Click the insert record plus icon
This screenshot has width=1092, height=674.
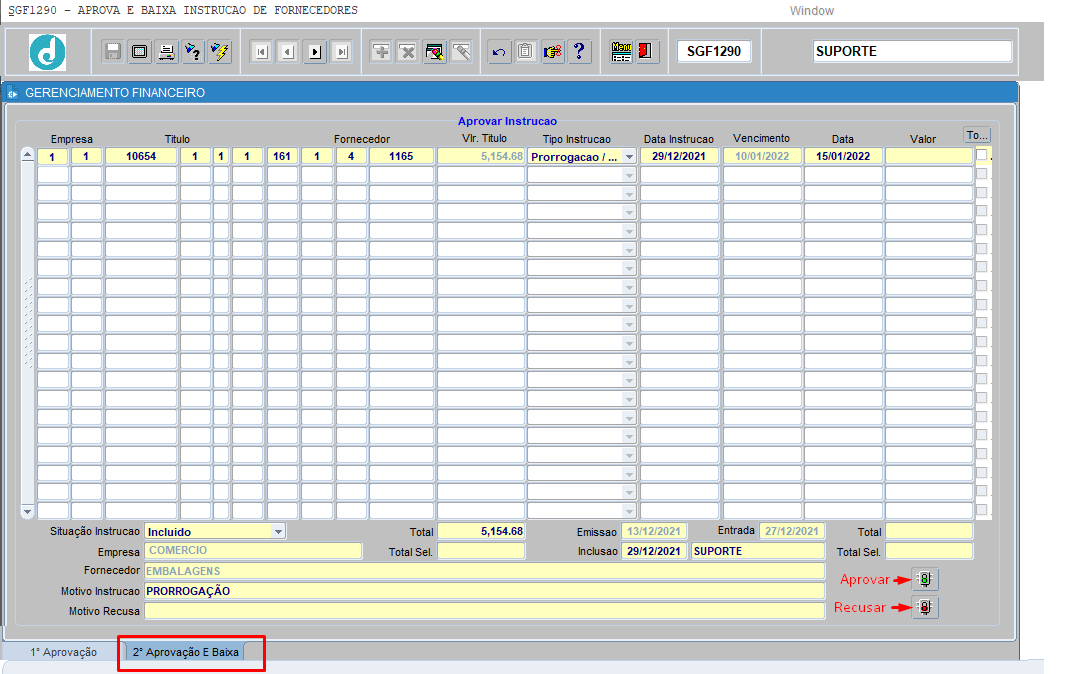[x=381, y=52]
